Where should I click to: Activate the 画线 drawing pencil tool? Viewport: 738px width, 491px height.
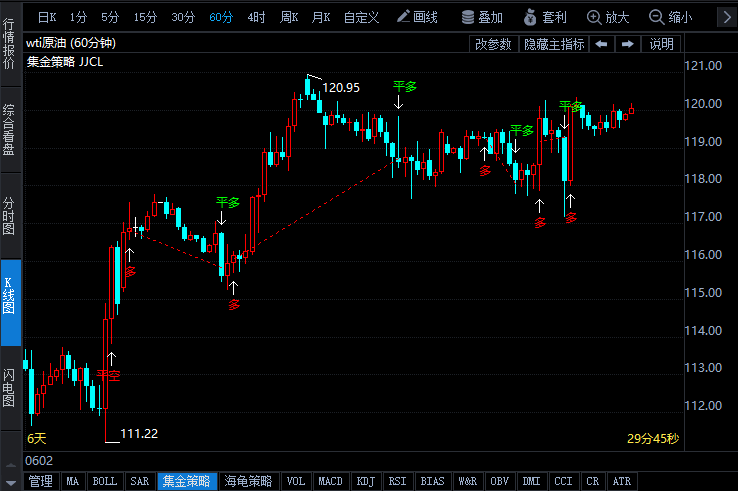click(x=417, y=17)
